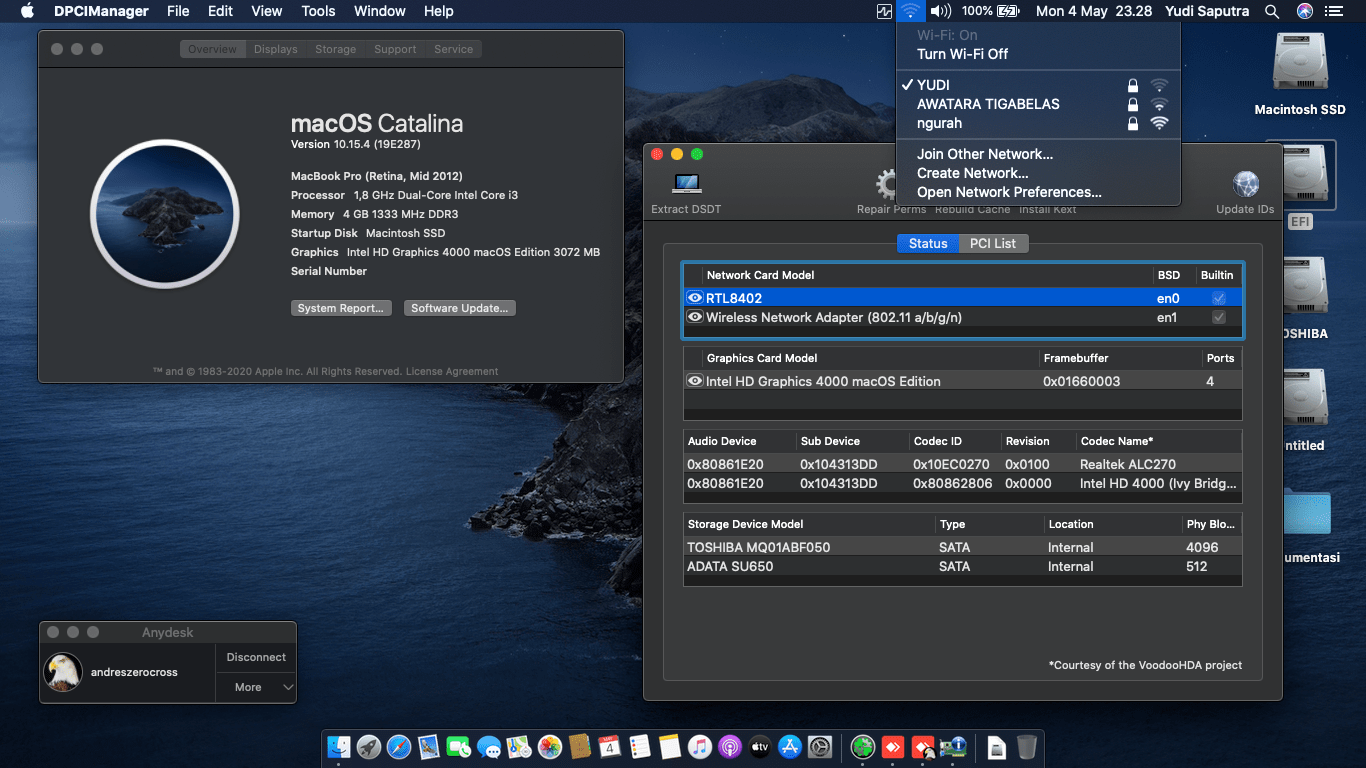Image resolution: width=1366 pixels, height=768 pixels.
Task: Open Photos from the dock
Action: pyautogui.click(x=549, y=746)
